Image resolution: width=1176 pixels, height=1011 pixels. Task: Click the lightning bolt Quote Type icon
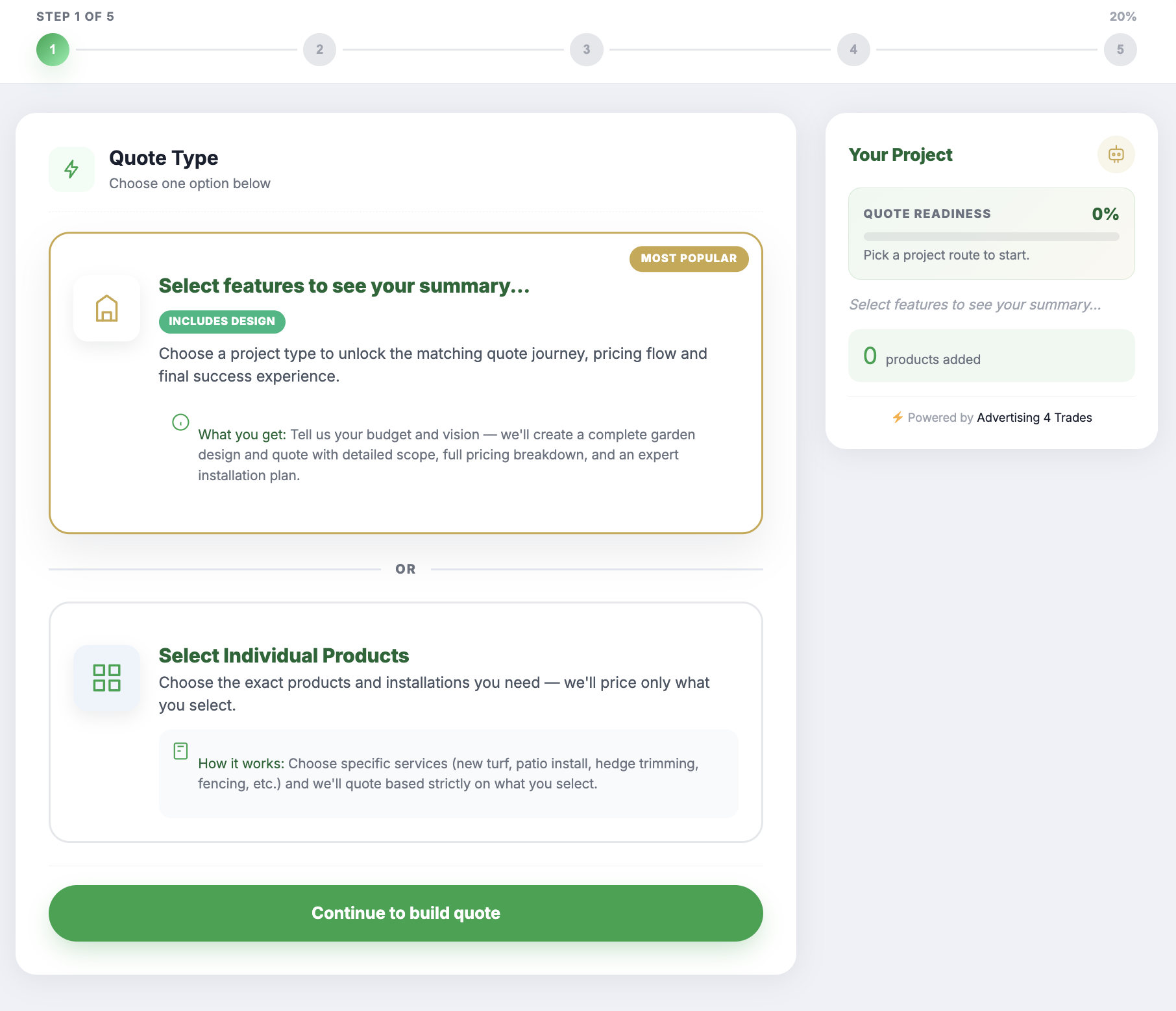[71, 169]
